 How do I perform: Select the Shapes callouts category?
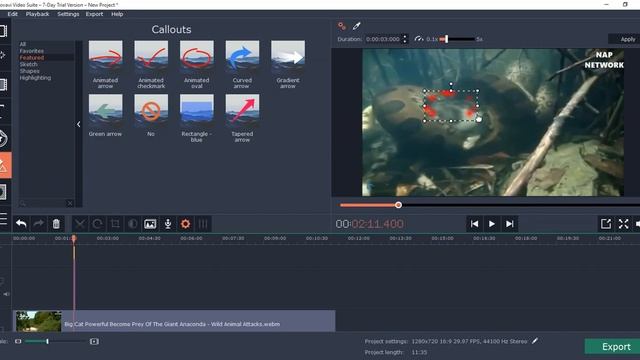29,71
